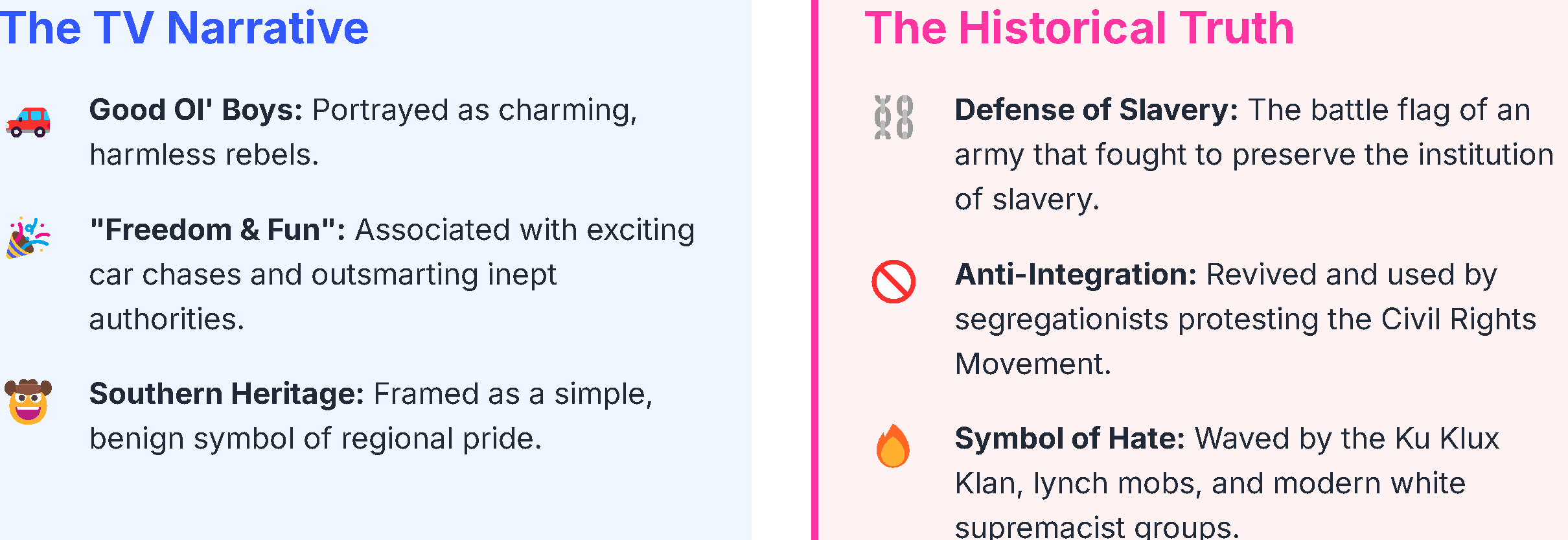Click the orange fire emoji icon
Screen dimensions: 1568x540
[x=893, y=446]
